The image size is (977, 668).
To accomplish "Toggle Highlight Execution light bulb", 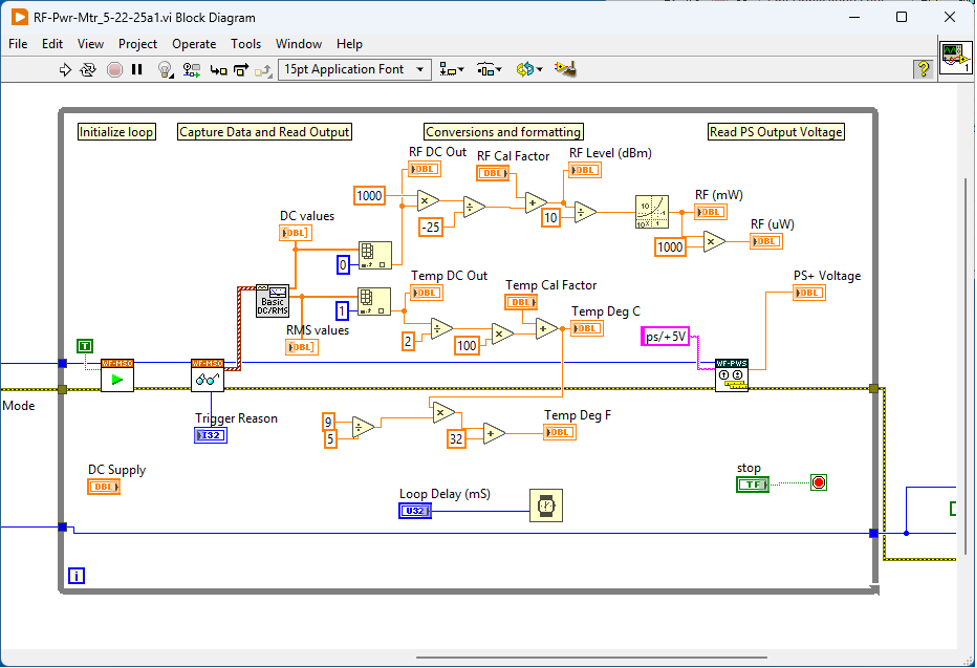I will 166,70.
